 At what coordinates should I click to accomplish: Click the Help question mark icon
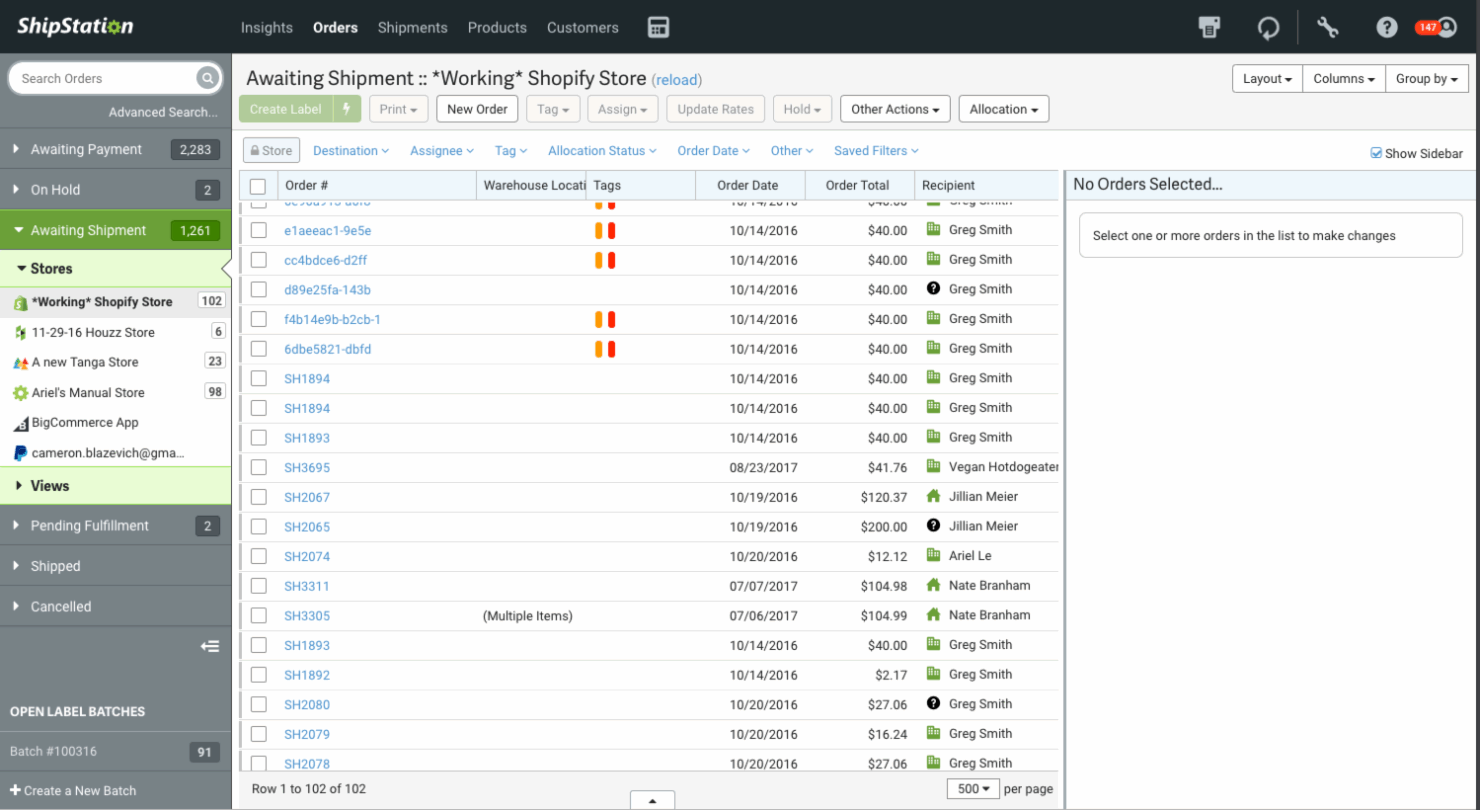[x=1386, y=27]
